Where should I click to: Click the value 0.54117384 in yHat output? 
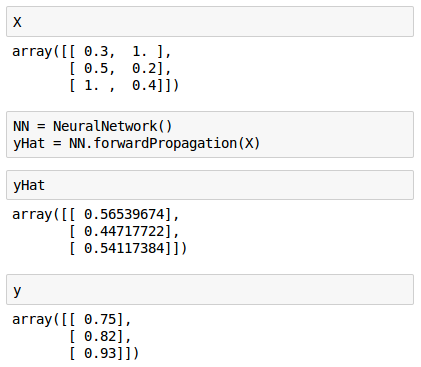point(124,248)
